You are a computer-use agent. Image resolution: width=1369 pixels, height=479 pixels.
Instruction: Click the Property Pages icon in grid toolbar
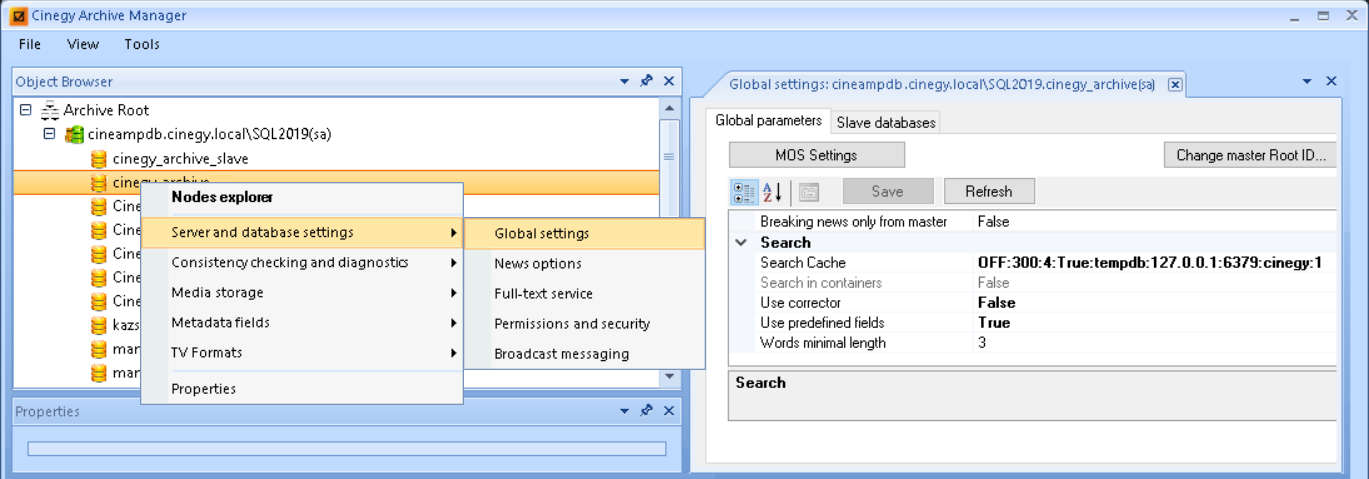pyautogui.click(x=809, y=192)
